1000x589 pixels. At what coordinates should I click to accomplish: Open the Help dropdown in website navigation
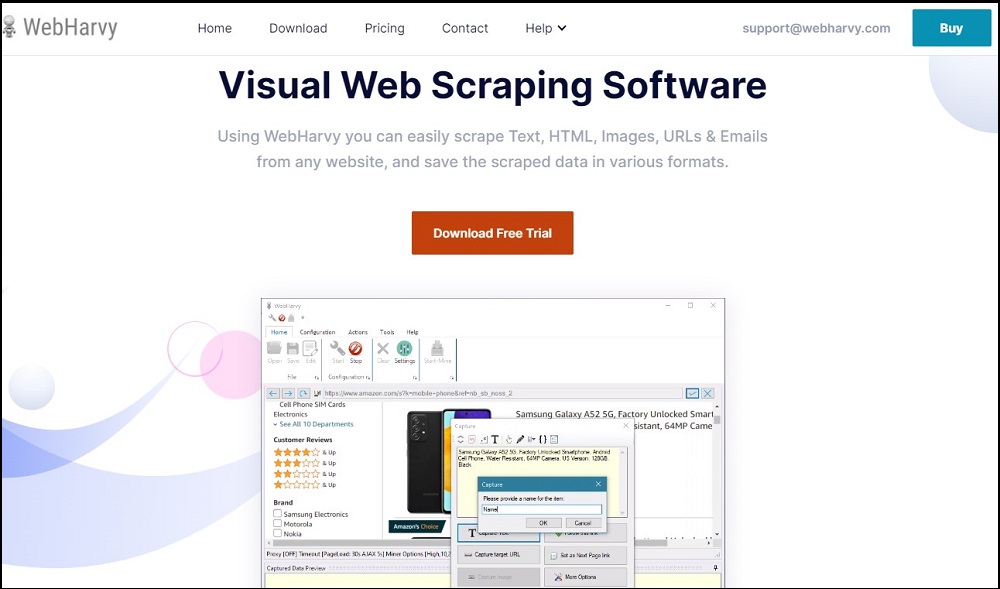pyautogui.click(x=546, y=28)
